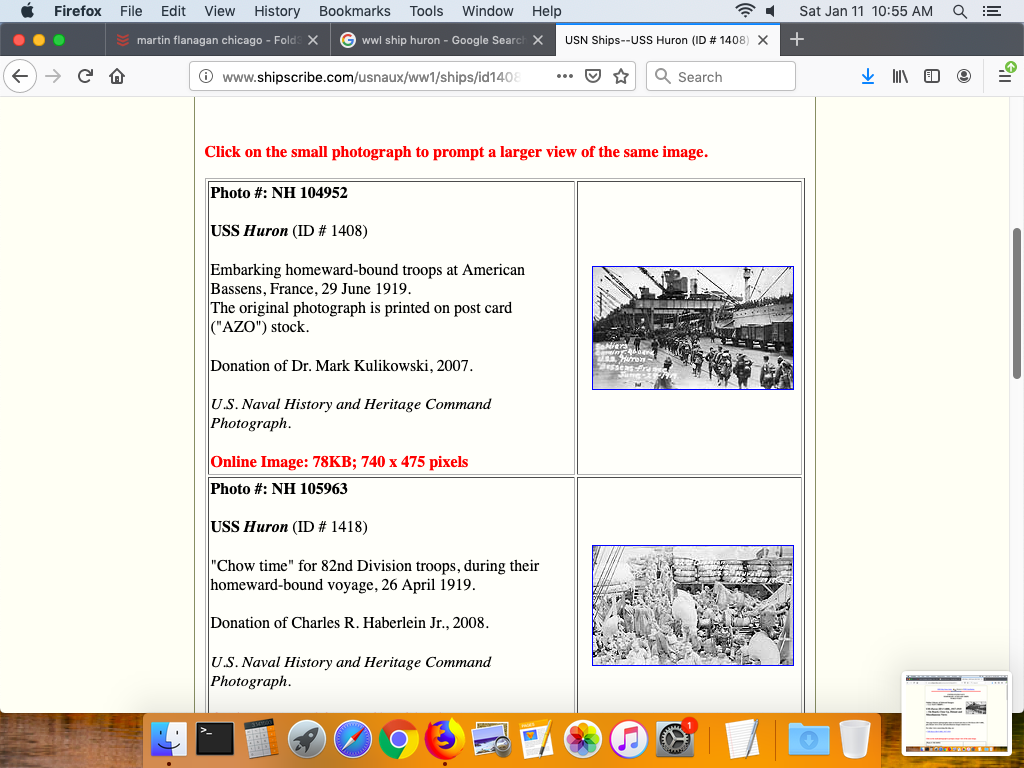Viewport: 1024px width, 768px height.
Task: Open the Firefox hamburger menu
Action: click(x=1004, y=76)
